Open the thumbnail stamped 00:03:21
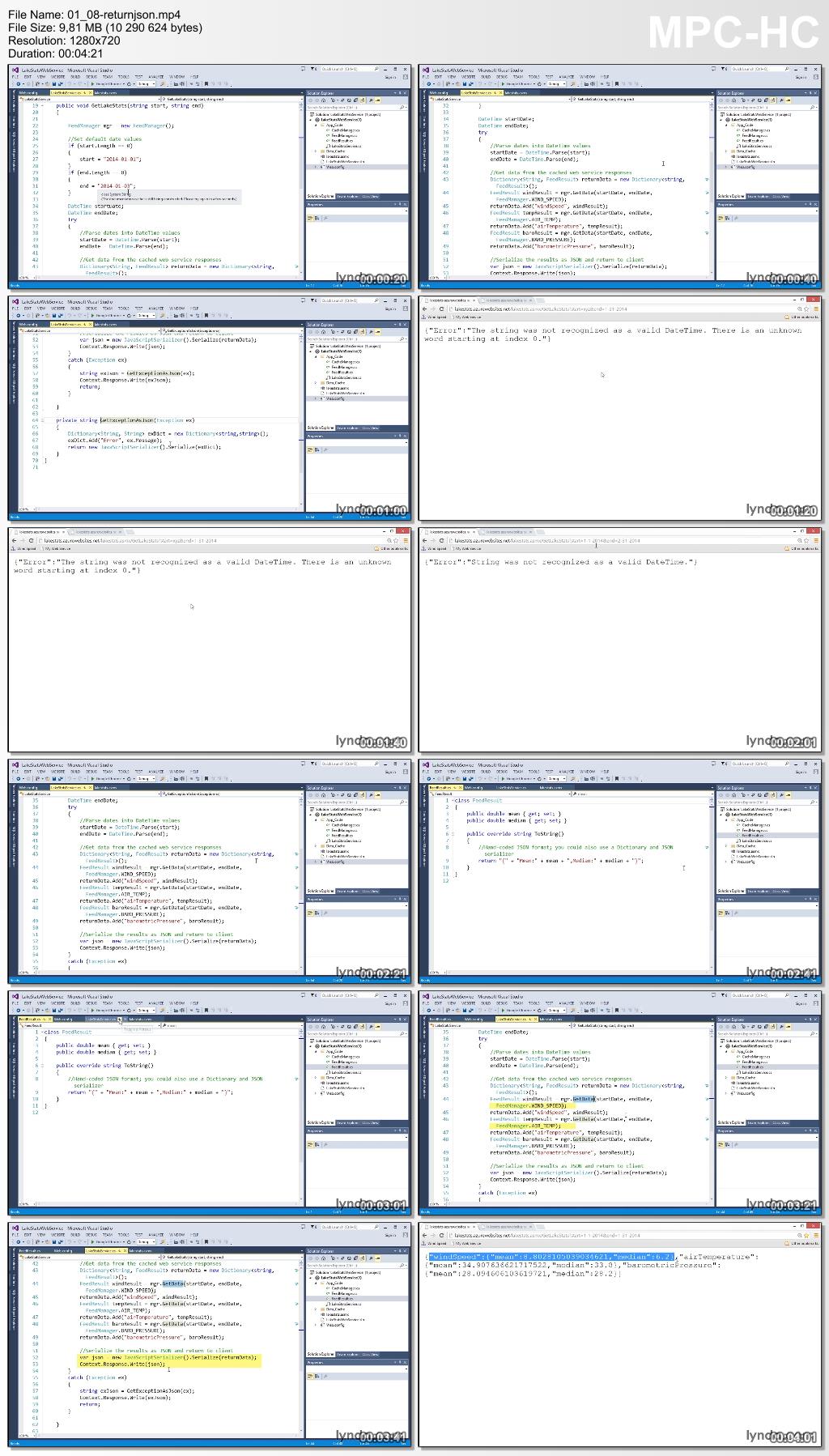Screen dimensions: 829x1456 tap(620, 1103)
